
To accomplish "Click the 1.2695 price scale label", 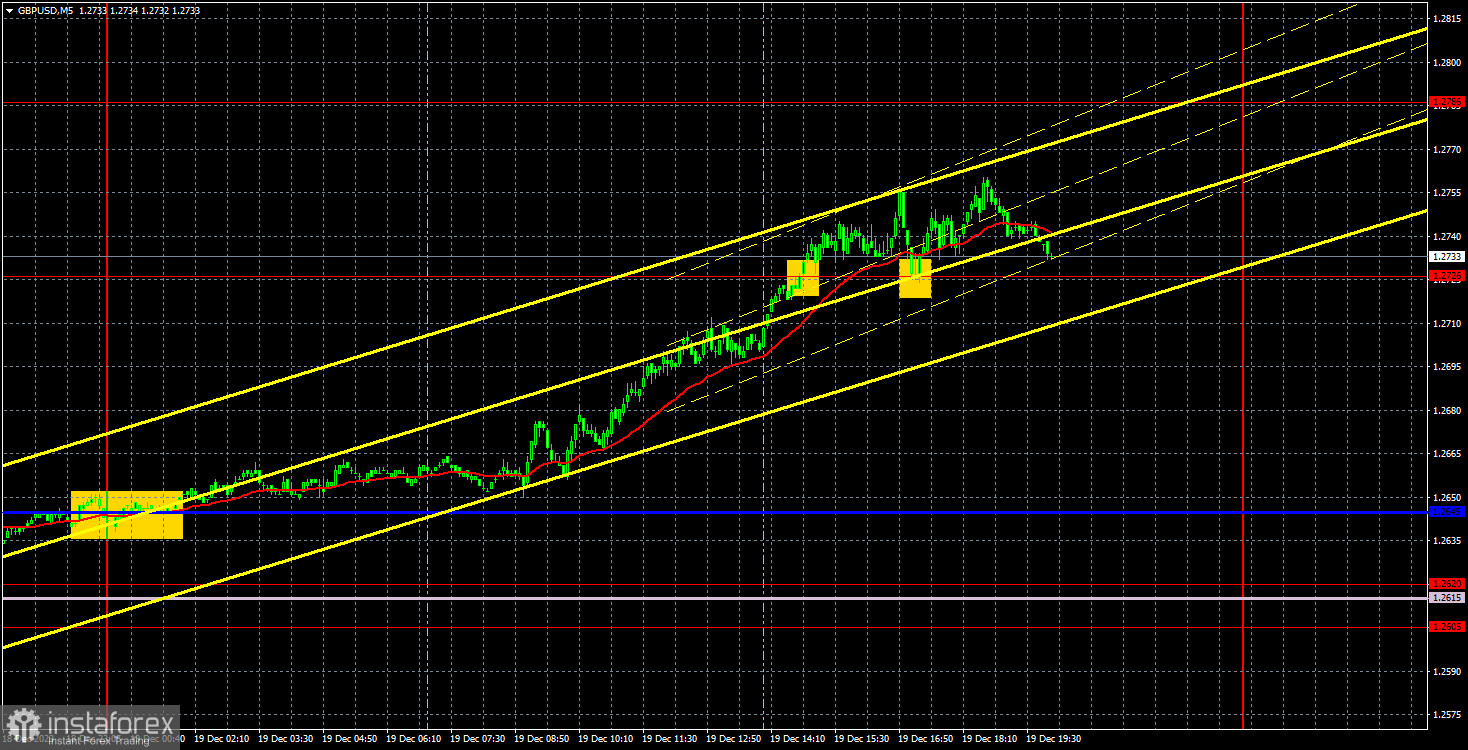I will pyautogui.click(x=1447, y=367).
